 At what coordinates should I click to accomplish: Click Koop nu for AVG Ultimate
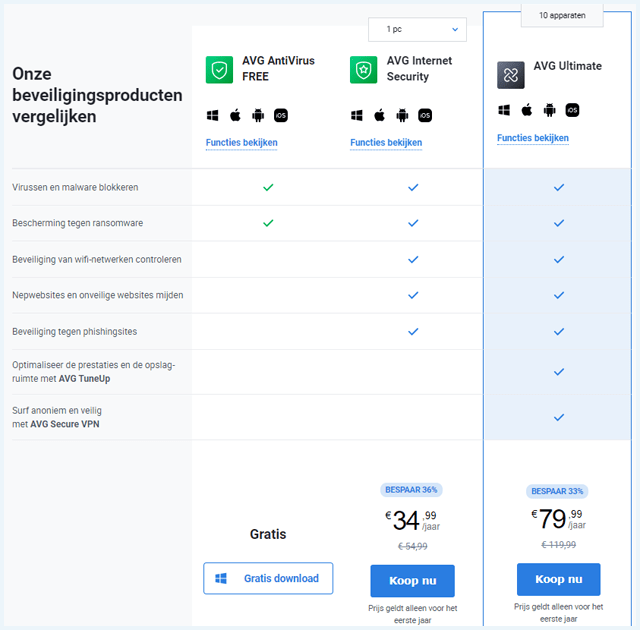[558, 579]
